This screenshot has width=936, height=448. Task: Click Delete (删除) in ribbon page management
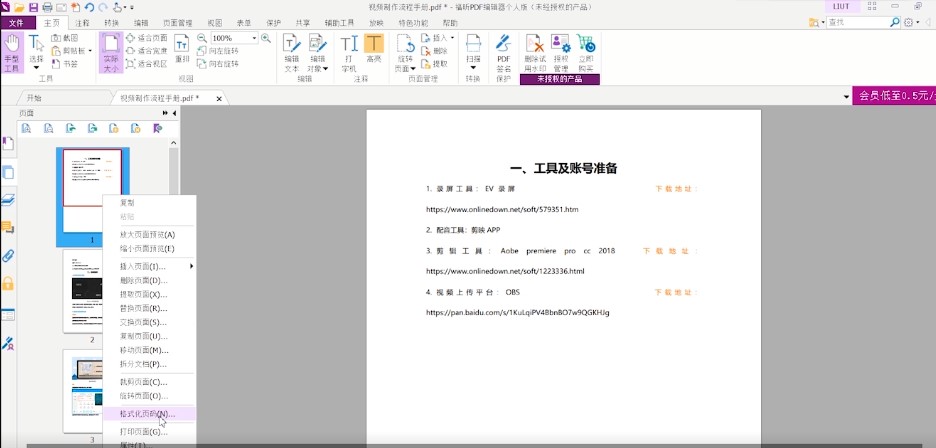[434, 51]
